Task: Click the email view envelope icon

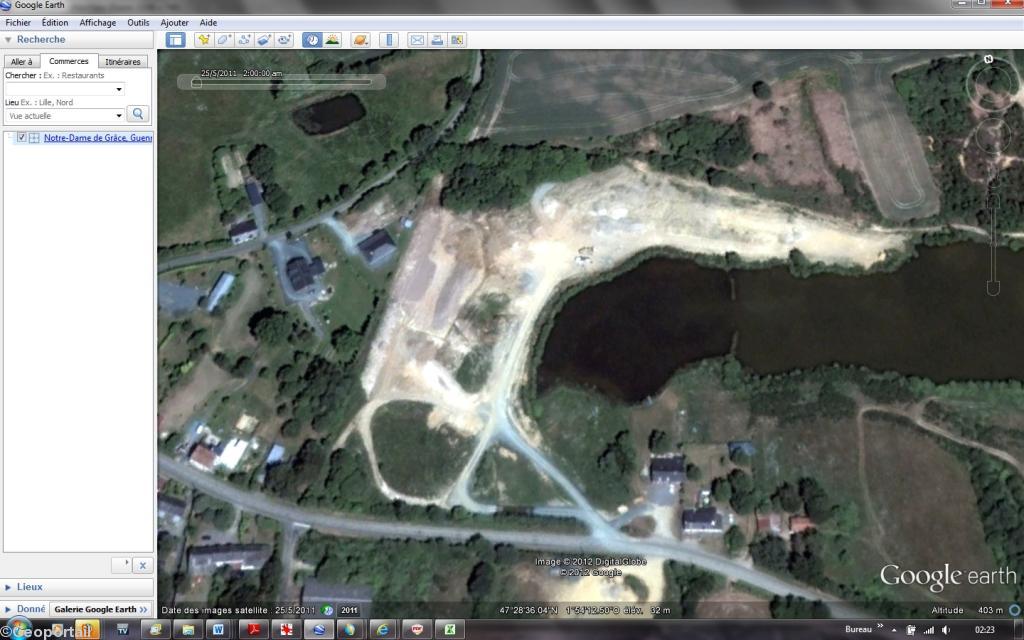Action: [x=417, y=40]
